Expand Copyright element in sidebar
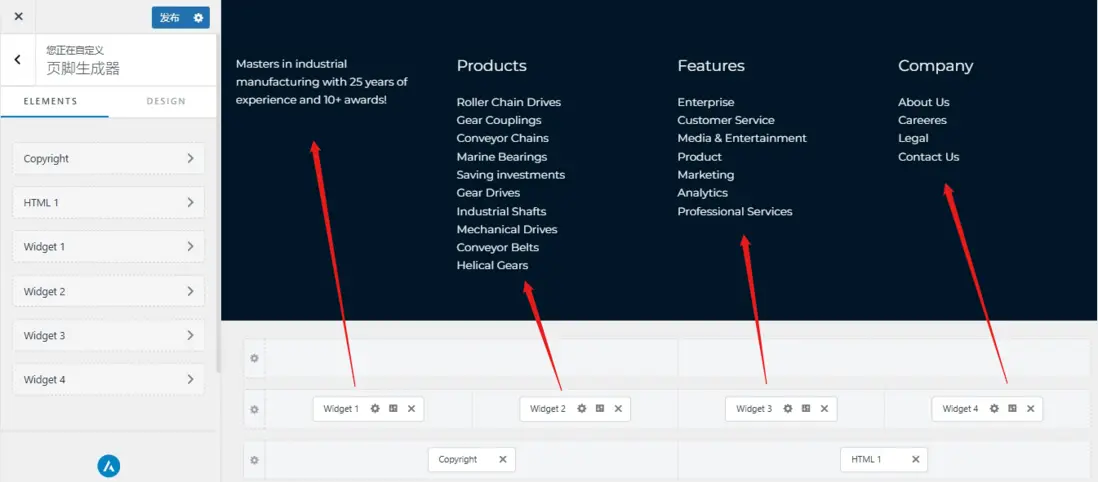Viewport: 1098px width, 482px height. pyautogui.click(x=108, y=158)
